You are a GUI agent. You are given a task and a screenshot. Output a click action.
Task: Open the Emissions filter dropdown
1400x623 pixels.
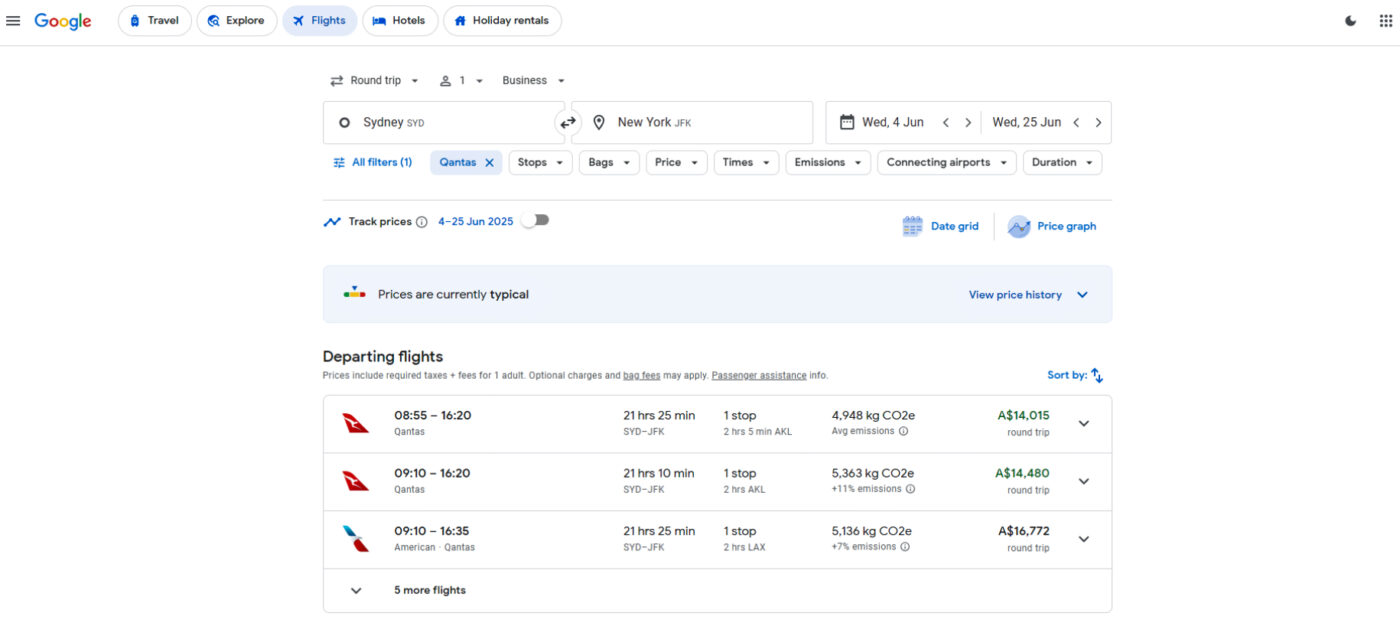(828, 163)
